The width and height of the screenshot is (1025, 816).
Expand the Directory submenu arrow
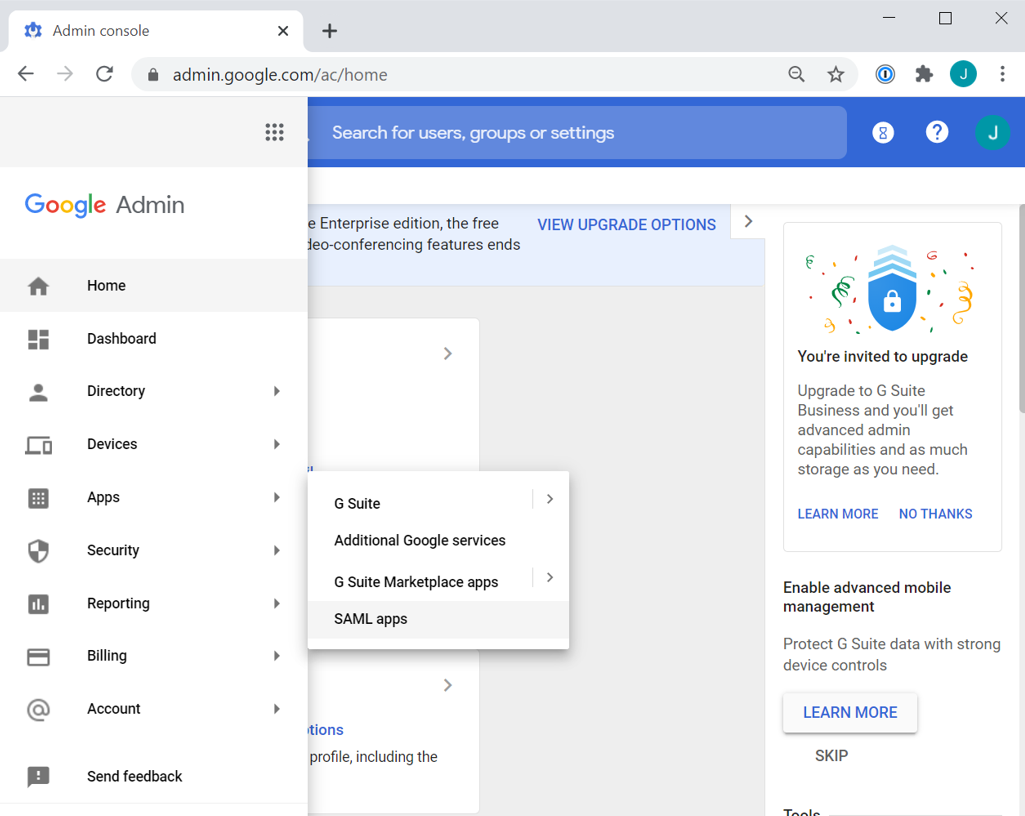pos(277,391)
